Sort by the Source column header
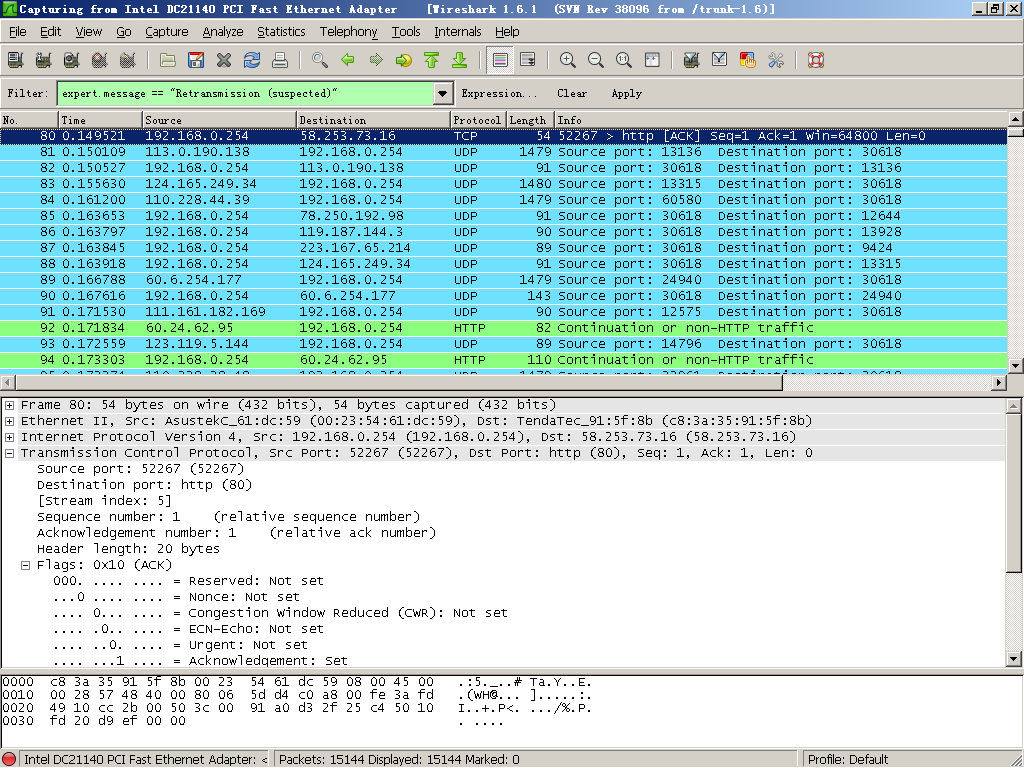 click(219, 120)
